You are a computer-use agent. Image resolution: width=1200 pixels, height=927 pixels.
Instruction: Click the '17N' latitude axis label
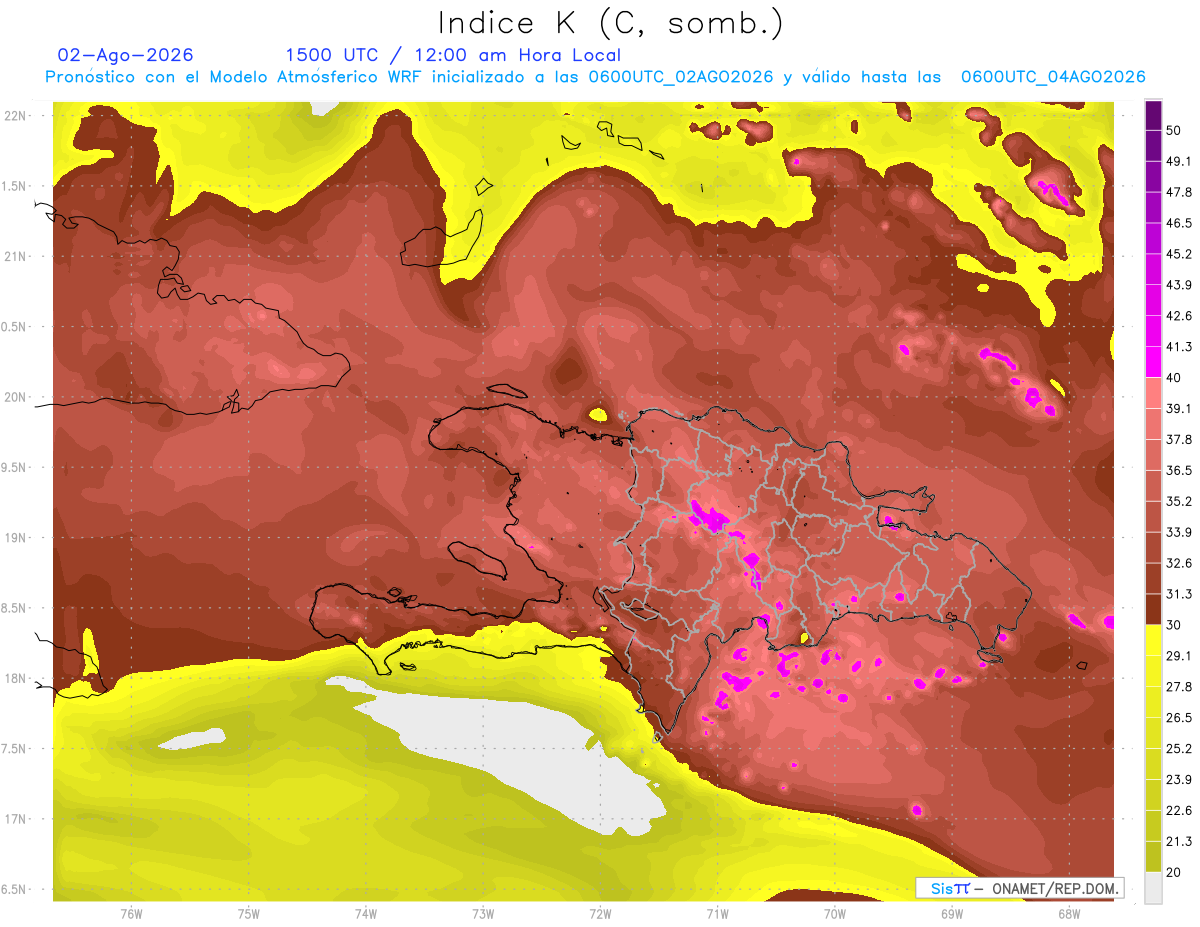pos(15,819)
